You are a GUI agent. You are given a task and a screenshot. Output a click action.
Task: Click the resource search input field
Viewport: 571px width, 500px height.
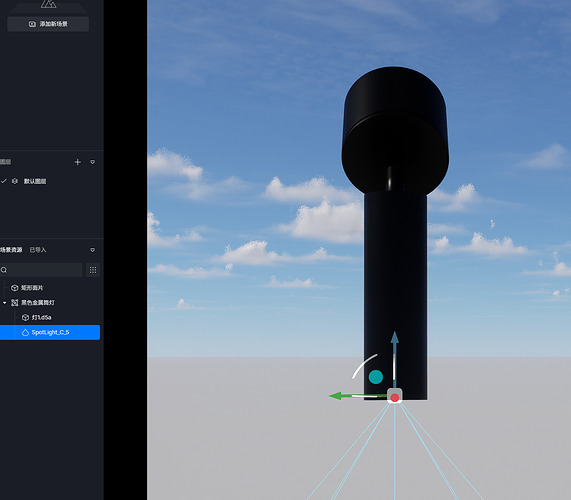pos(41,270)
